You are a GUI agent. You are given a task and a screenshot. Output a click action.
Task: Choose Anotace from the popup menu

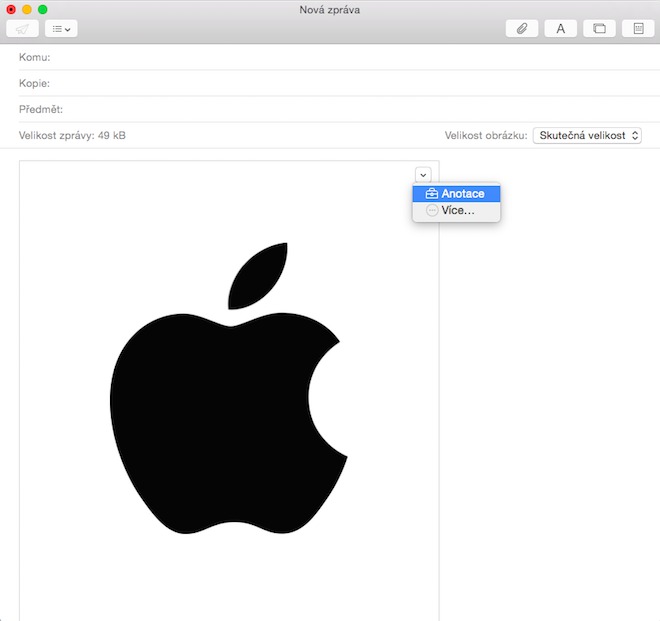[456, 194]
